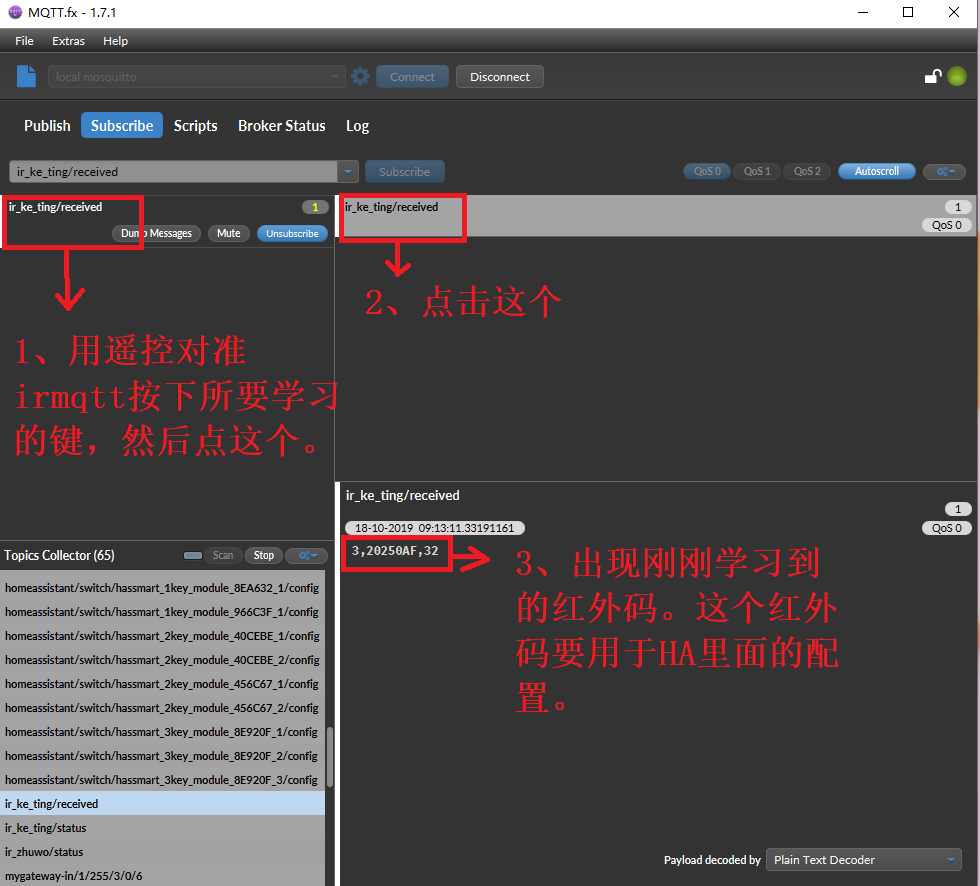This screenshot has height=886, width=980.
Task: Select topic mygateway-in/1/255/3/0/6
Action: [162, 875]
